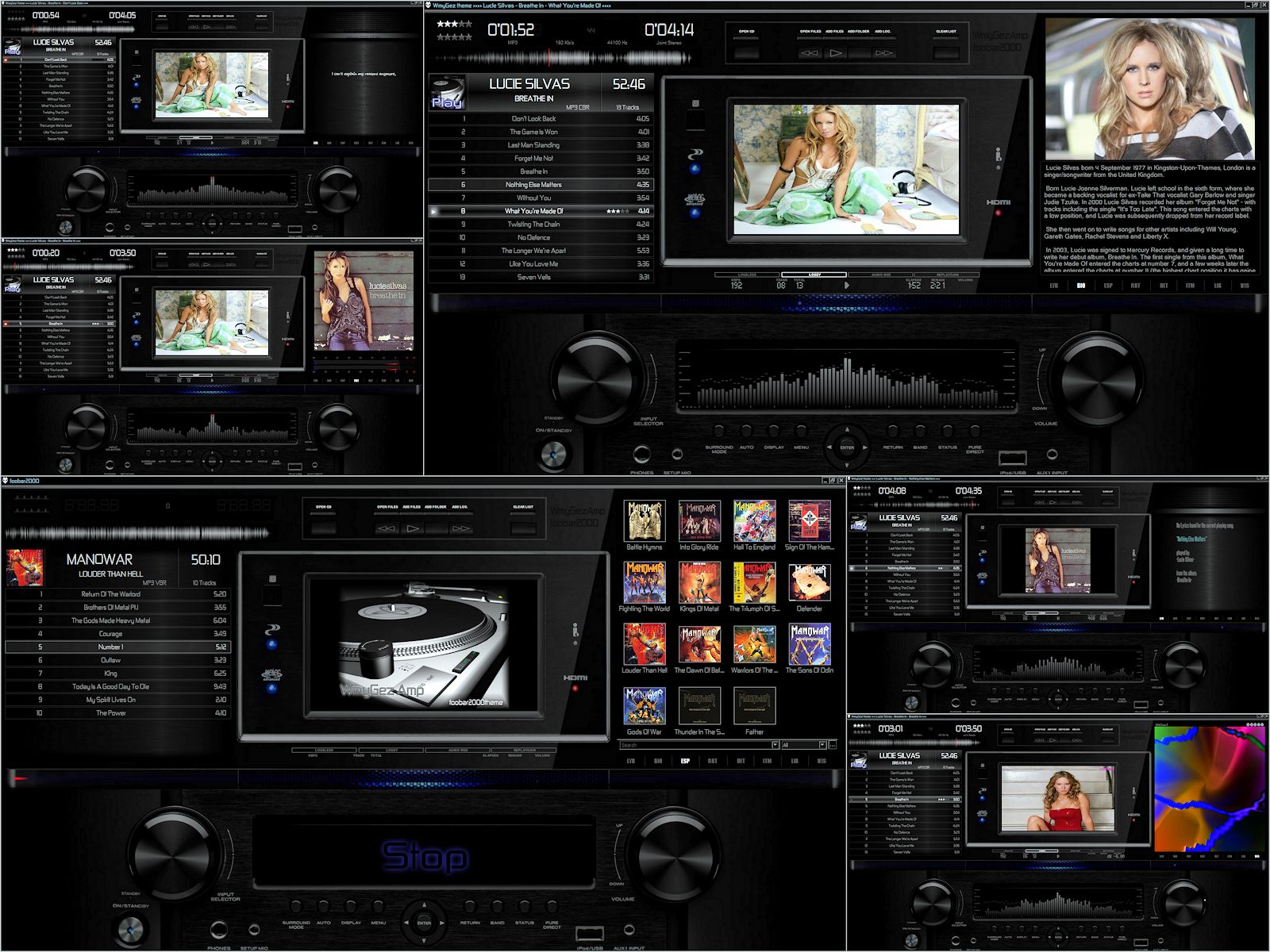Click the LOSSY indicator under main window screen
Screen dimensions: 1270x952
(814, 274)
